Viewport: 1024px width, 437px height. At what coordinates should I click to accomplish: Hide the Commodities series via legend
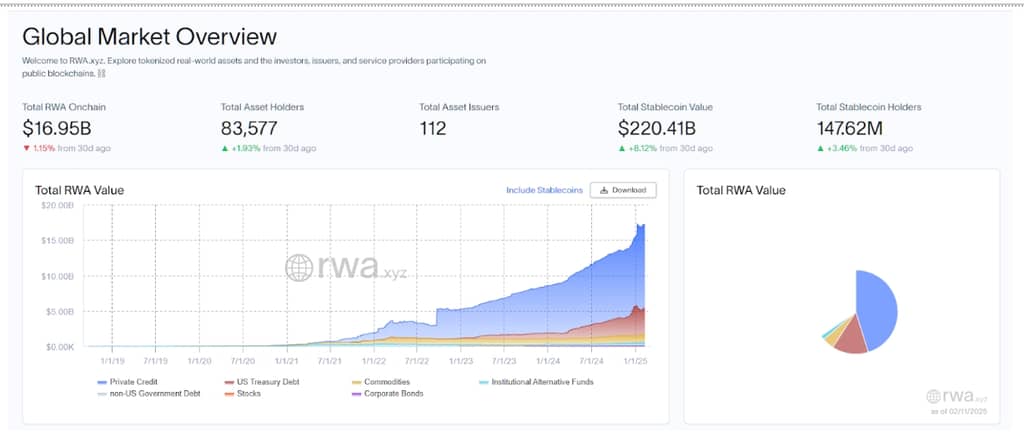[x=383, y=382]
